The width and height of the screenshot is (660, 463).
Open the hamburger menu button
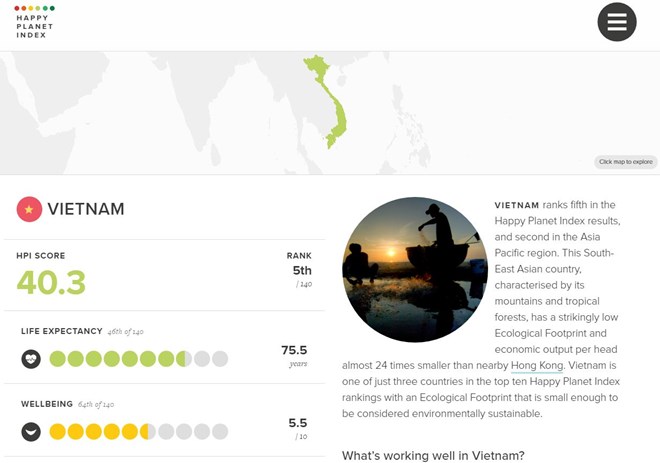tap(617, 22)
